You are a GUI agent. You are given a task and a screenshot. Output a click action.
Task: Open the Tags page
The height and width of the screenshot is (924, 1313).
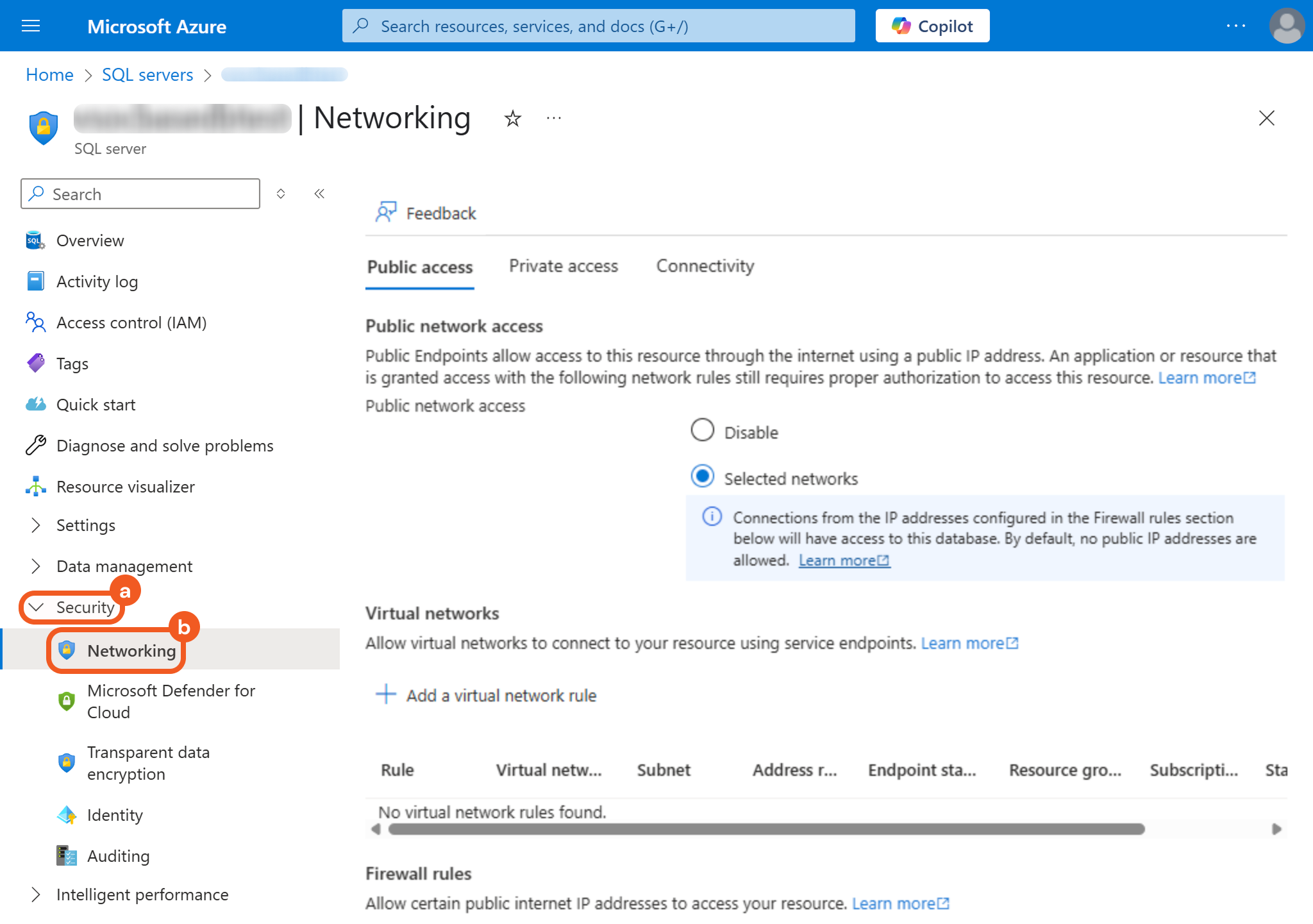[x=72, y=364]
